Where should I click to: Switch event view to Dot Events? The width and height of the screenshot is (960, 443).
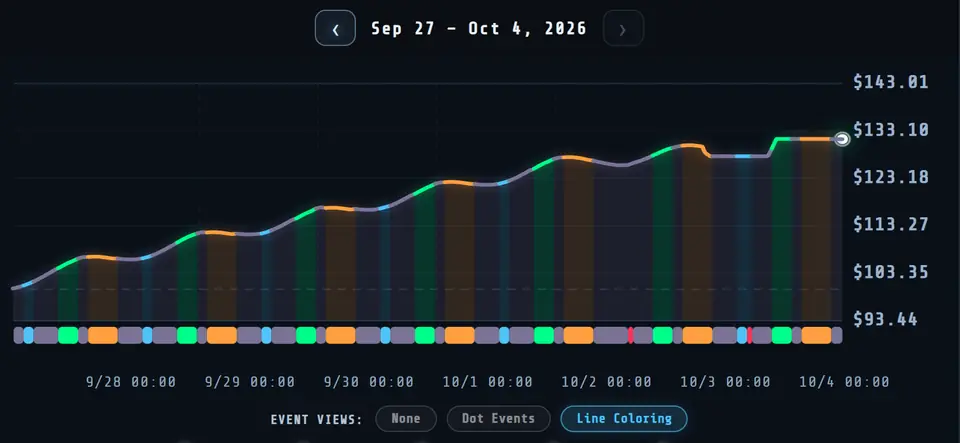498,419
